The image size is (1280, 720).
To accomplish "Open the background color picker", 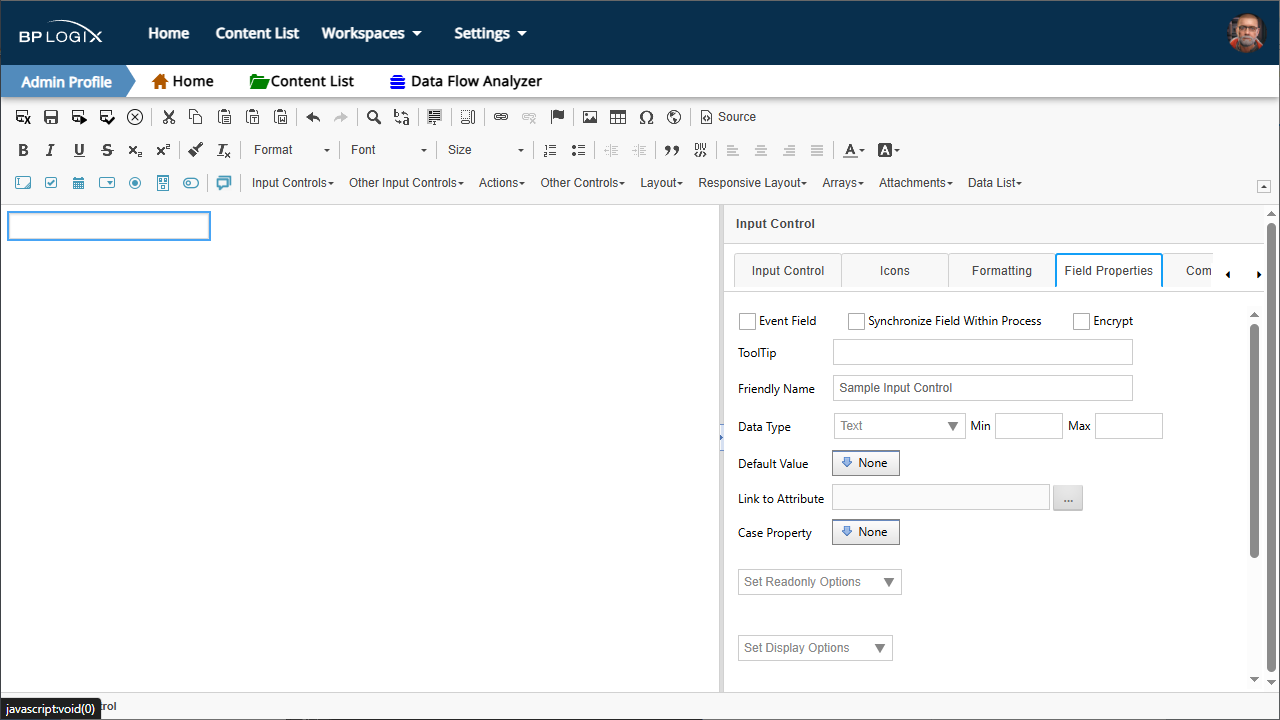I will pyautogui.click(x=889, y=150).
